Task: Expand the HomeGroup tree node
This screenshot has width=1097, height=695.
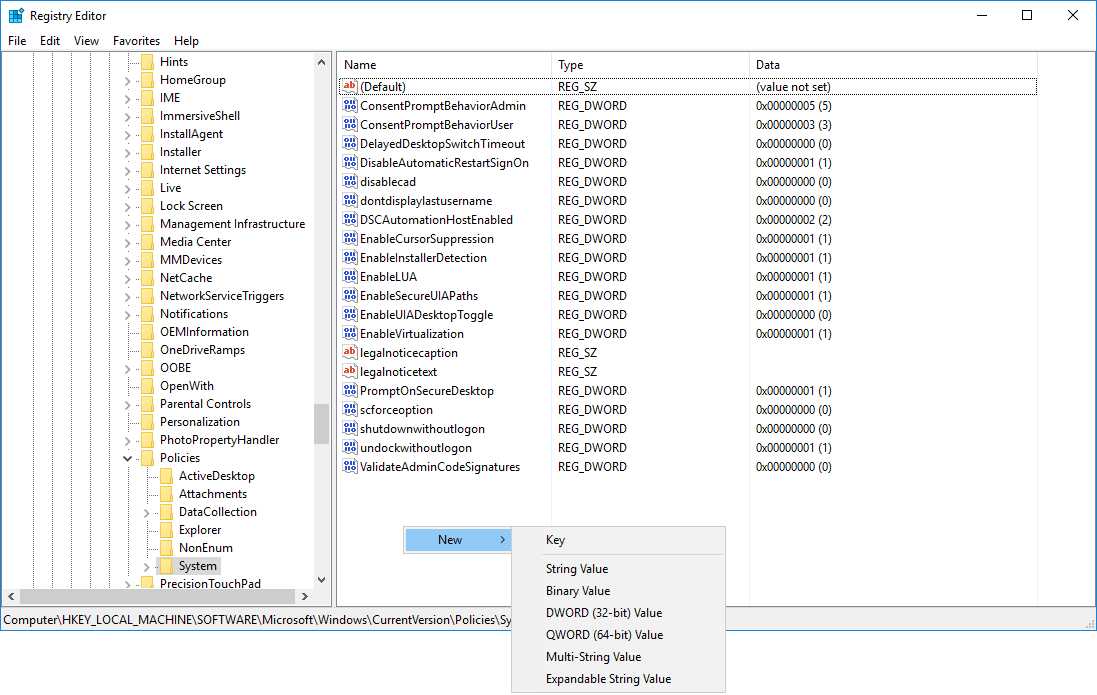Action: (127, 80)
